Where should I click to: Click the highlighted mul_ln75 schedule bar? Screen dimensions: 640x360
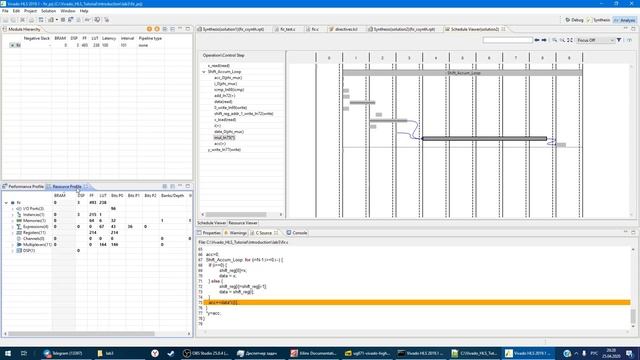click(484, 139)
